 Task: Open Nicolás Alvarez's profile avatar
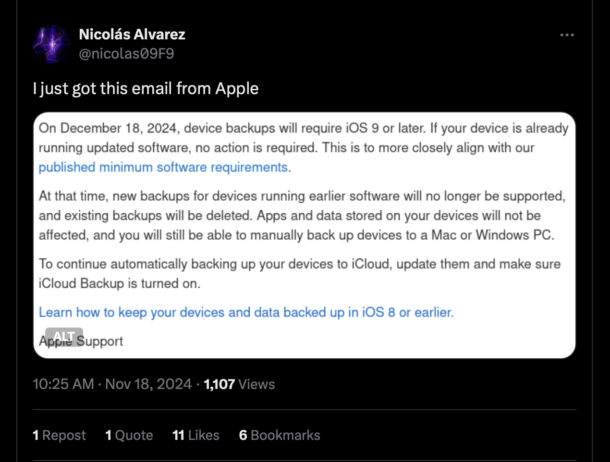tap(50, 45)
